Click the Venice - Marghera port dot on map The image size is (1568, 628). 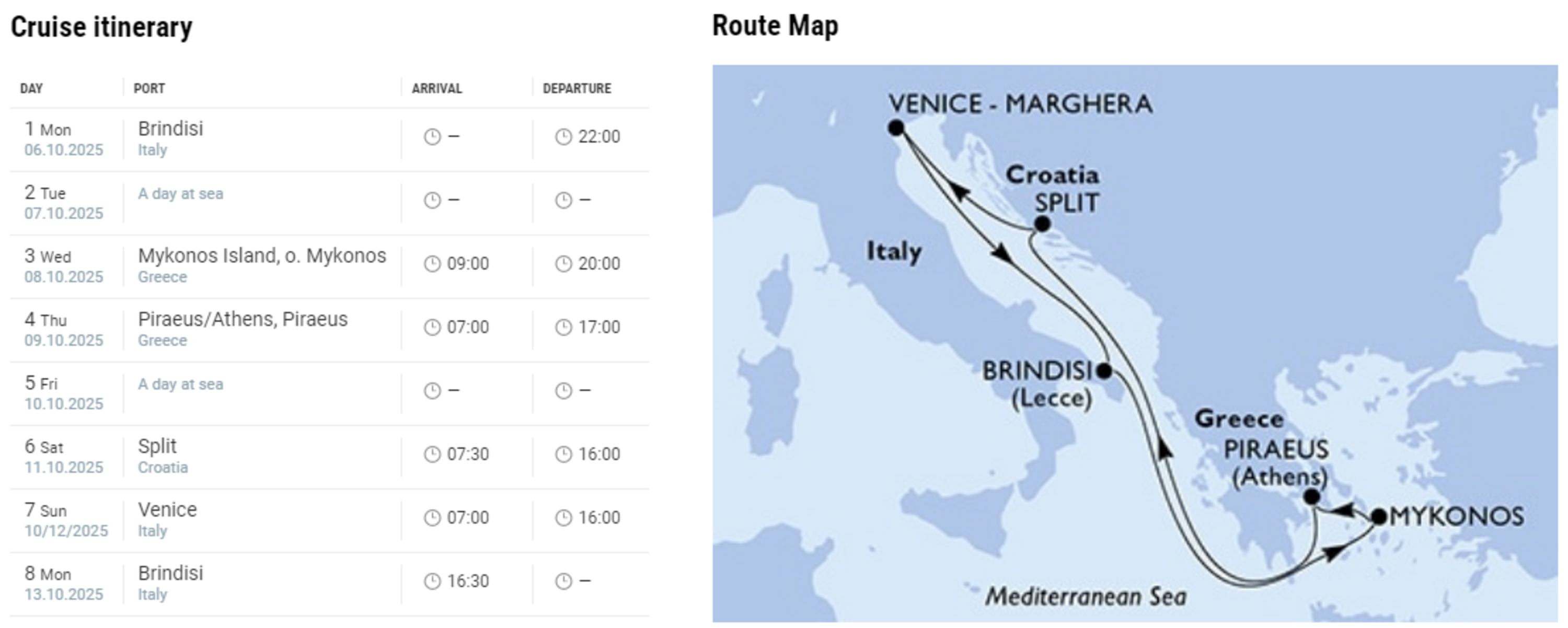coord(895,128)
